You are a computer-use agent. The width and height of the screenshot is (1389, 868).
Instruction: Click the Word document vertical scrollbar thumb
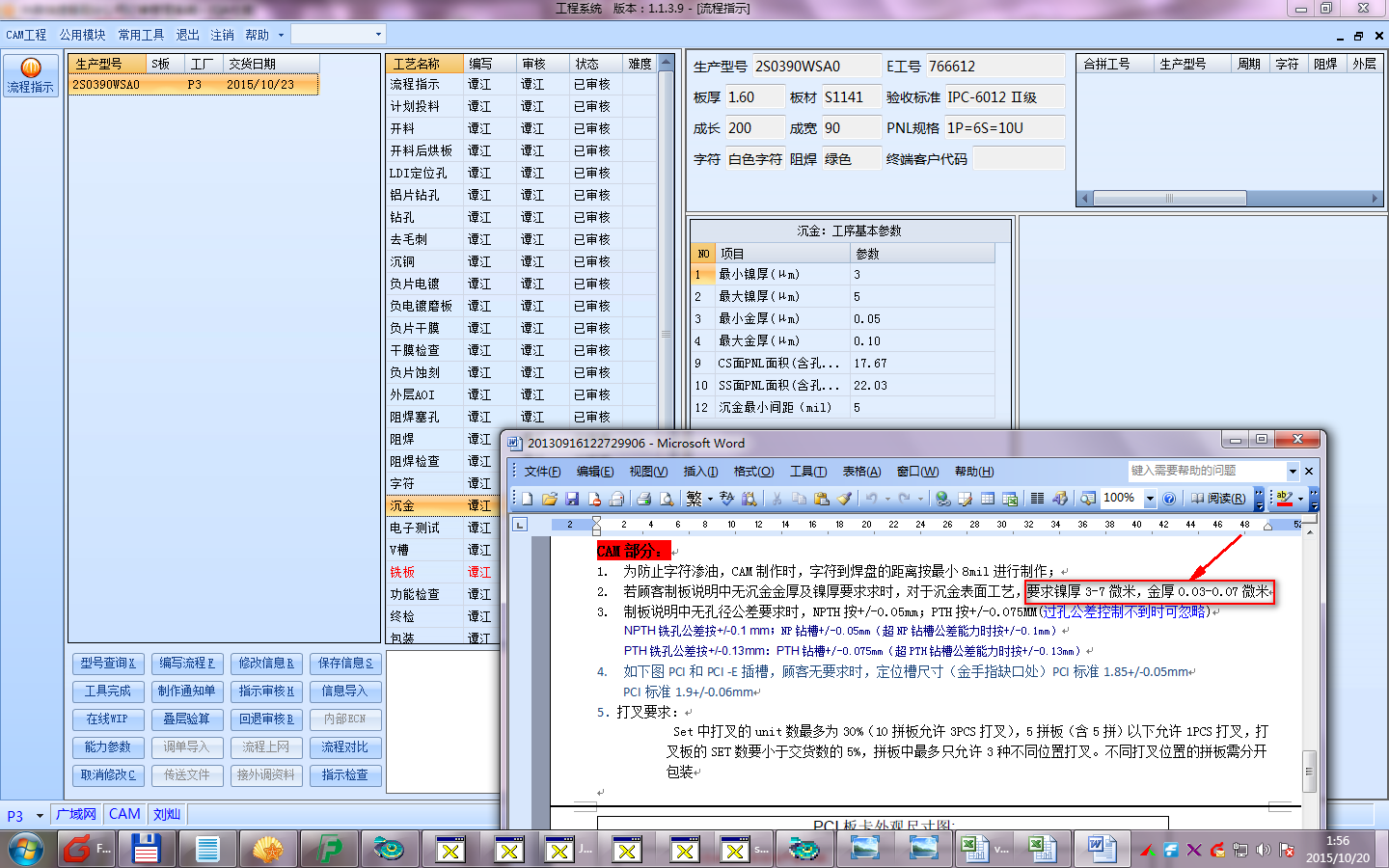point(1309,770)
